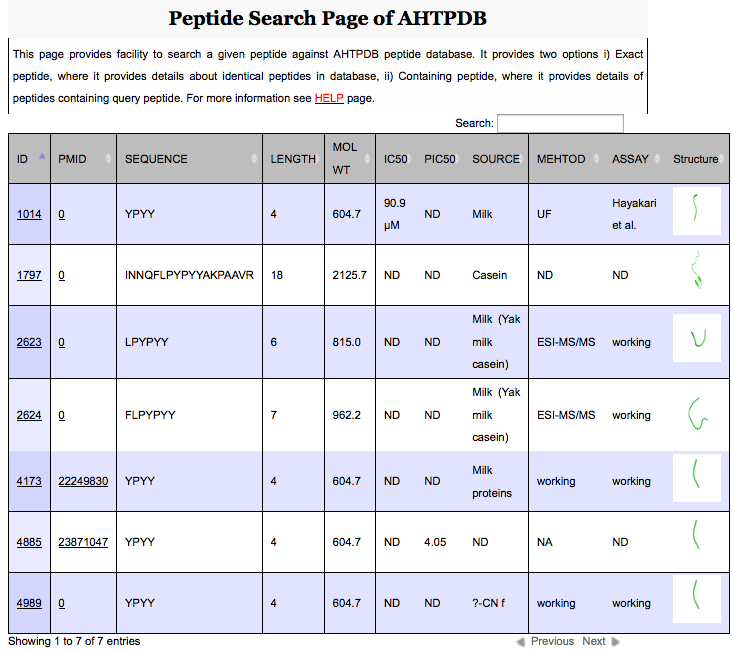Image resolution: width=732 pixels, height=651 pixels.
Task: Open peptide ID 1014 link
Action: (x=29, y=214)
